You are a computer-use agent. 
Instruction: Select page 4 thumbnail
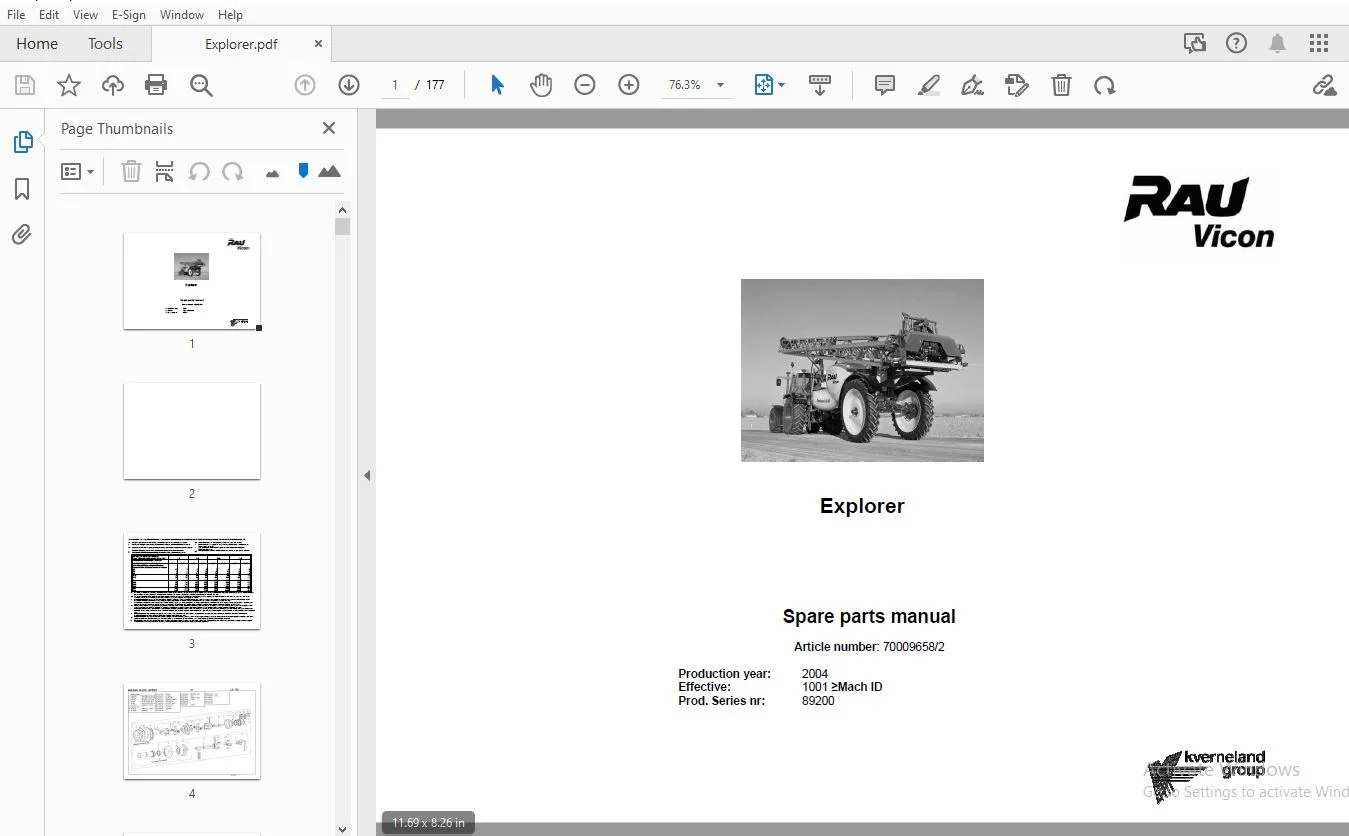tap(192, 731)
